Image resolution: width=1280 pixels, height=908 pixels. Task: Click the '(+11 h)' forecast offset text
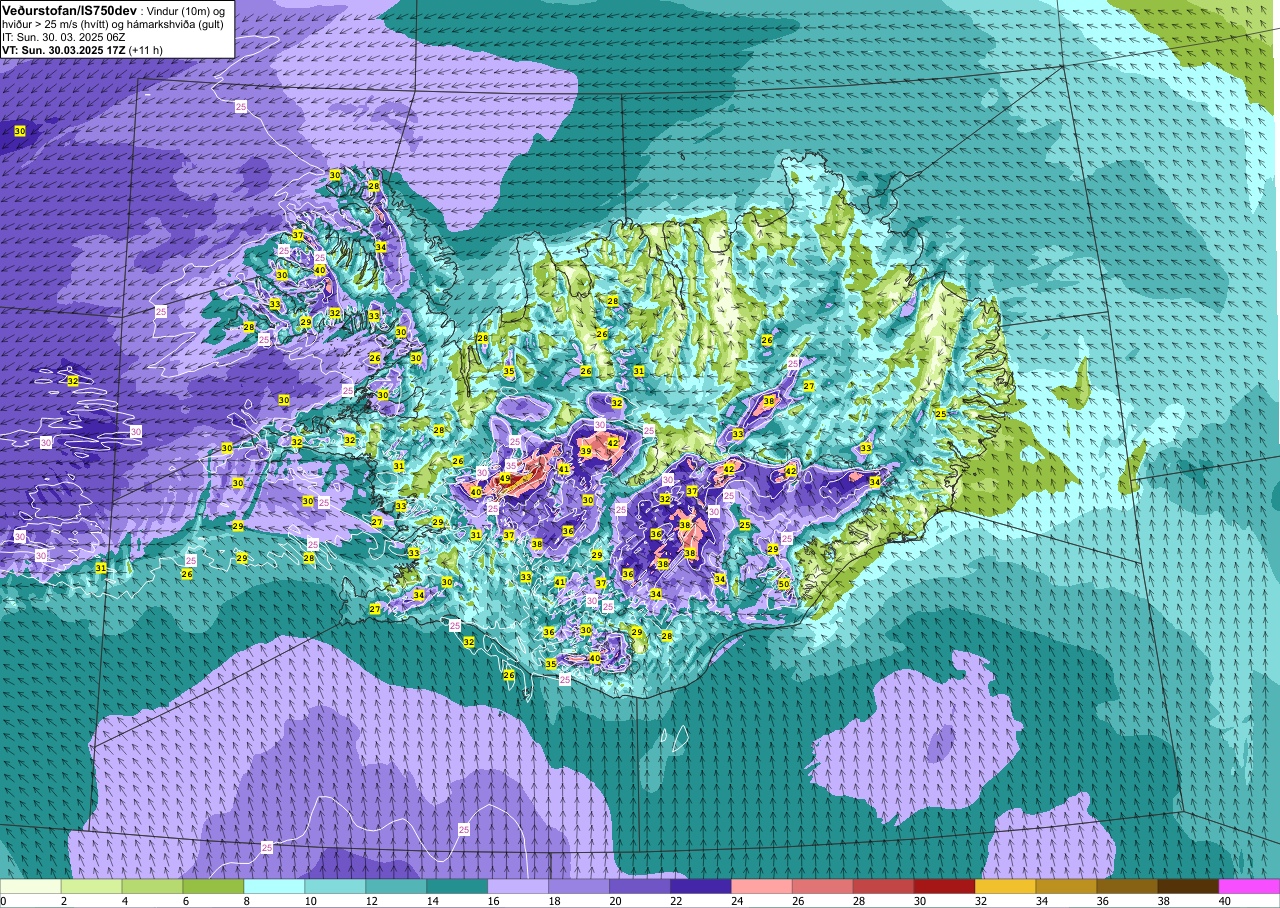146,49
